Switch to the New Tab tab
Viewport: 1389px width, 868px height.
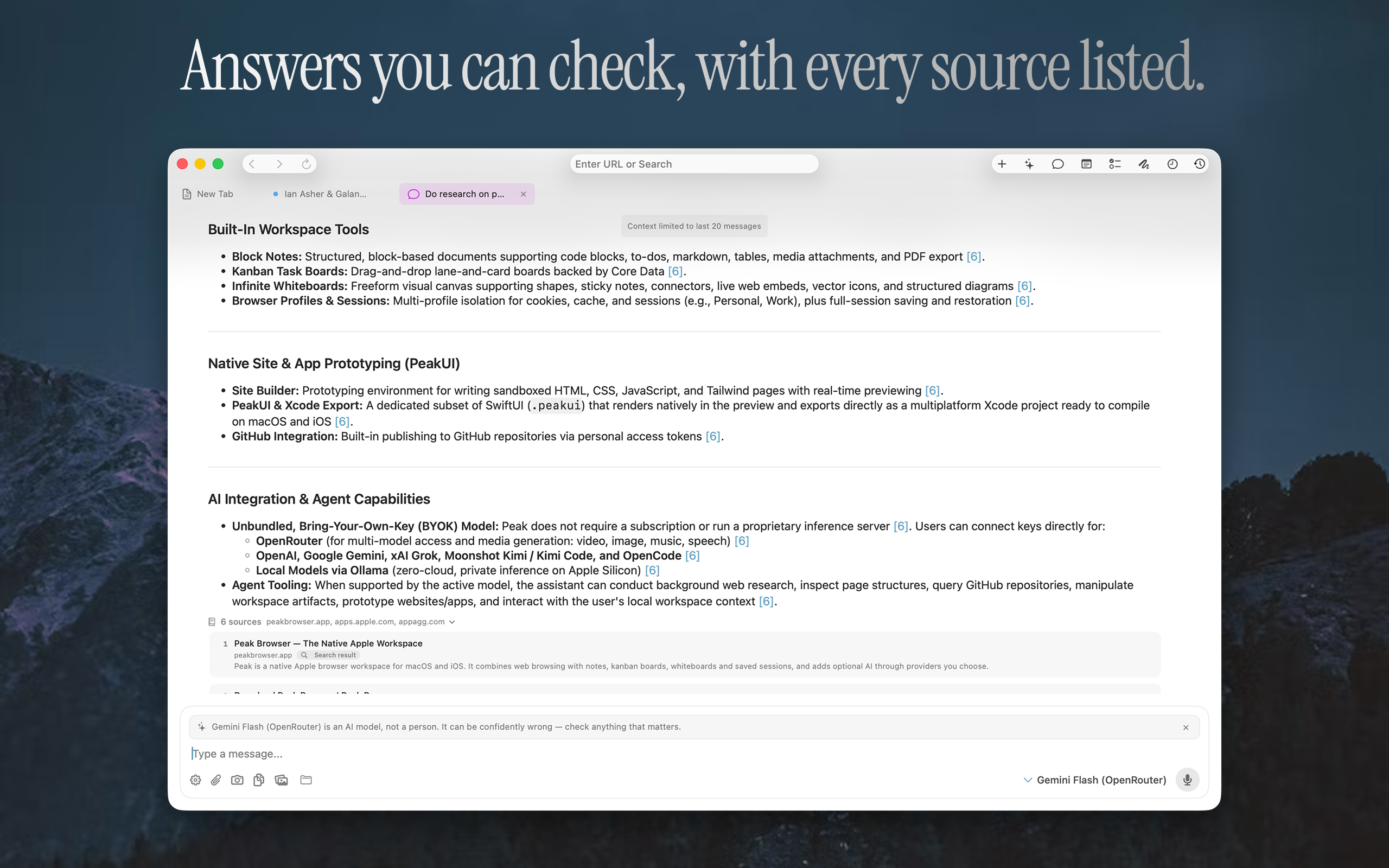208,194
